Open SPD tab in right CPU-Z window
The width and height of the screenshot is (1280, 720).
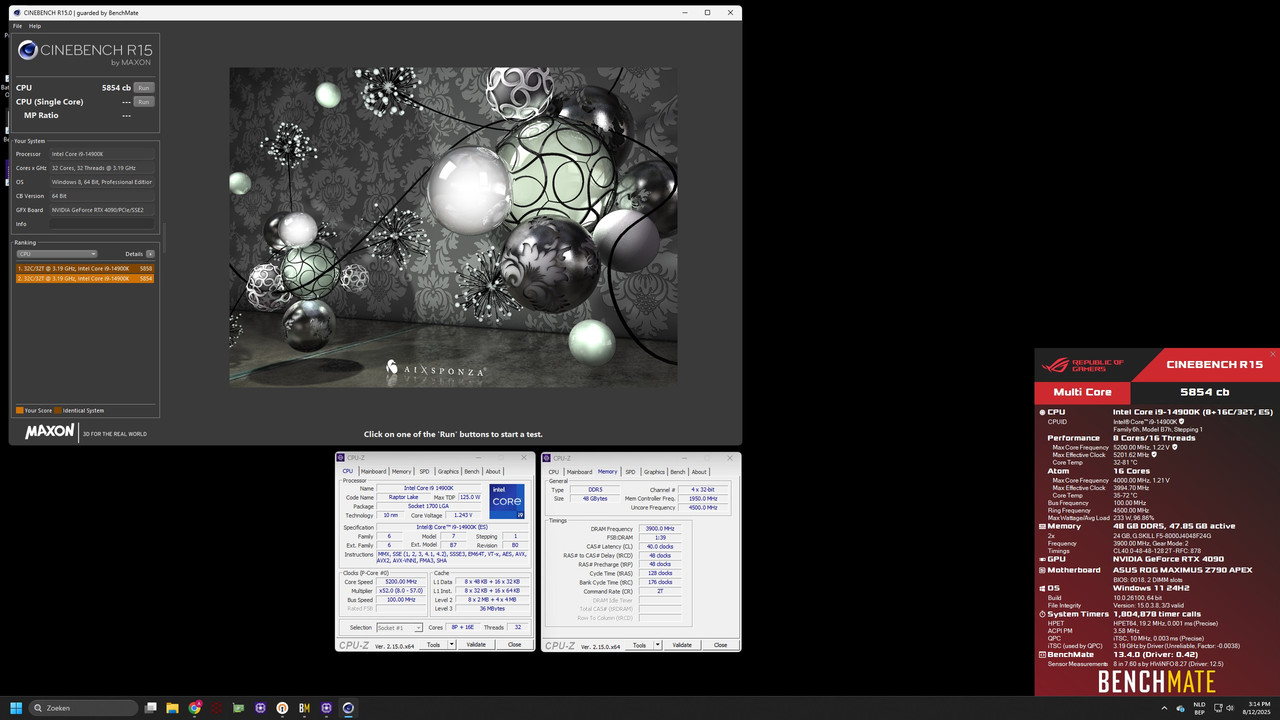point(630,471)
